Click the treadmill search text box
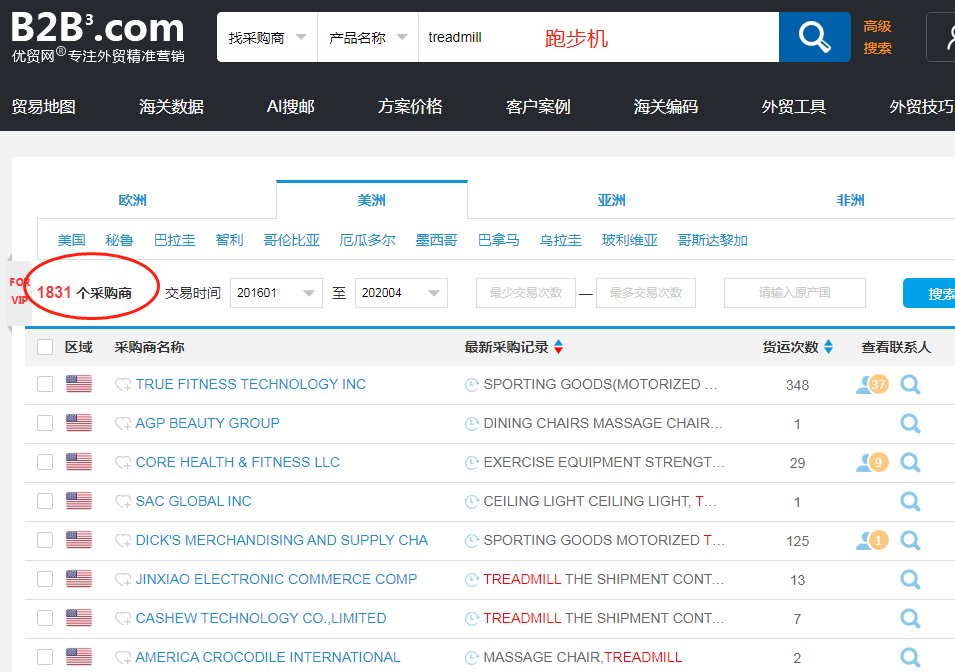The height and width of the screenshot is (672, 955). coord(598,38)
